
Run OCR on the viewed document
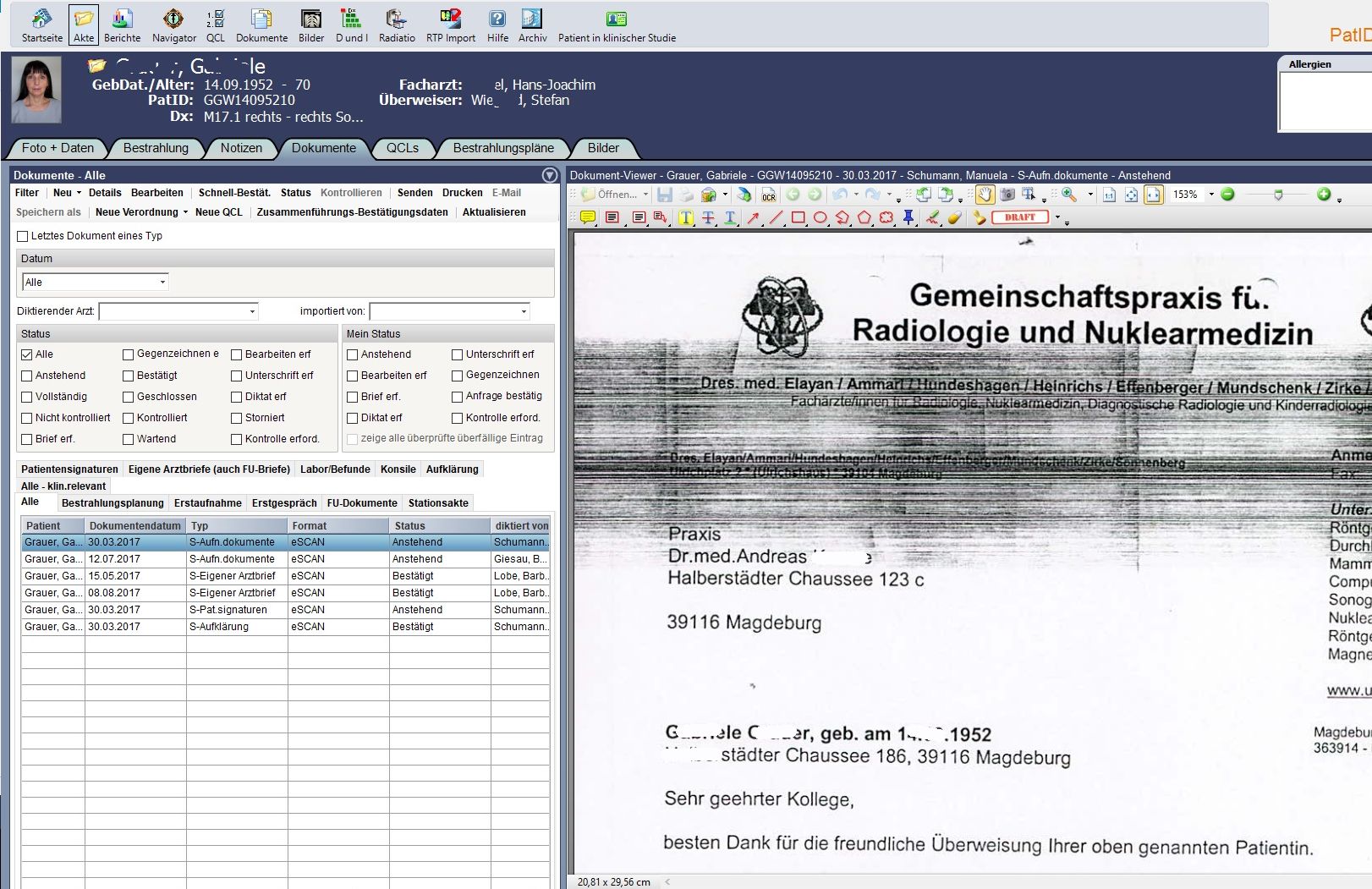pyautogui.click(x=768, y=195)
